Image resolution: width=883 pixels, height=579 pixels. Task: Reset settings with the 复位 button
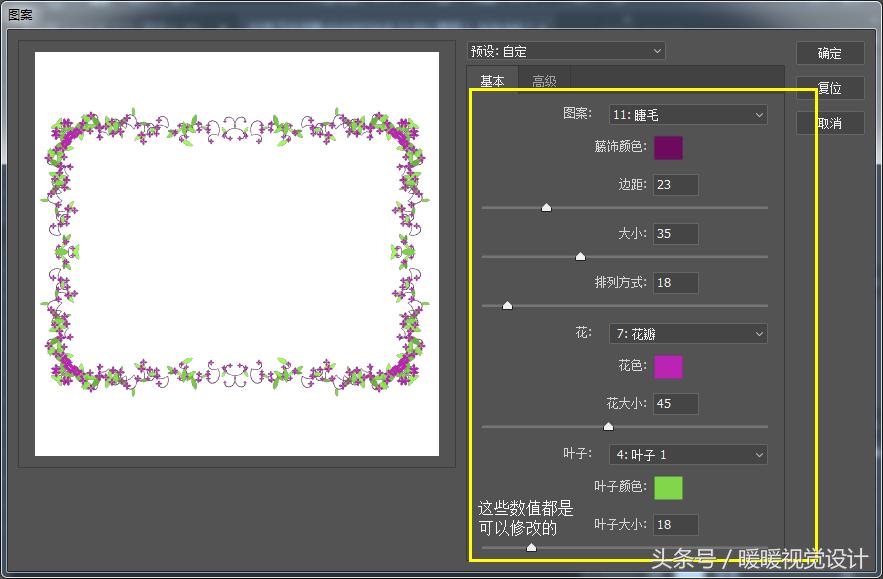click(x=830, y=88)
